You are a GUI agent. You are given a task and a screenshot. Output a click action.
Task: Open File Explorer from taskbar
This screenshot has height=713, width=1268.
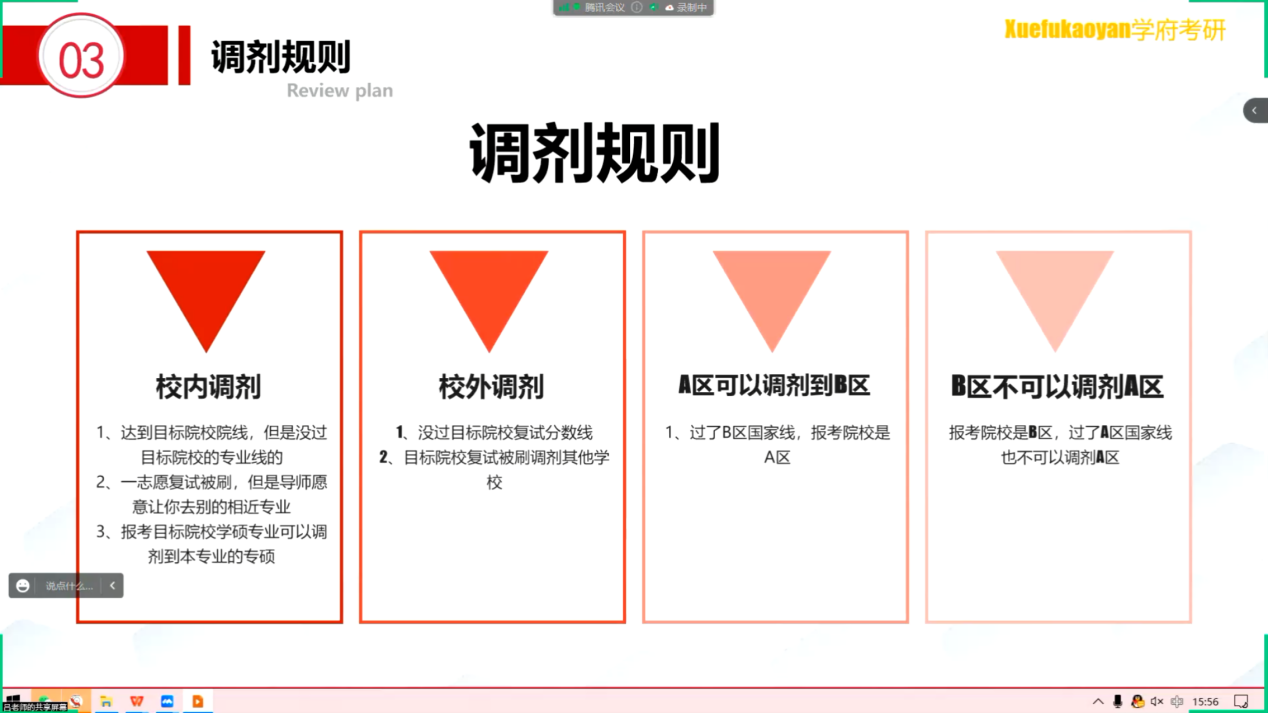[105, 702]
